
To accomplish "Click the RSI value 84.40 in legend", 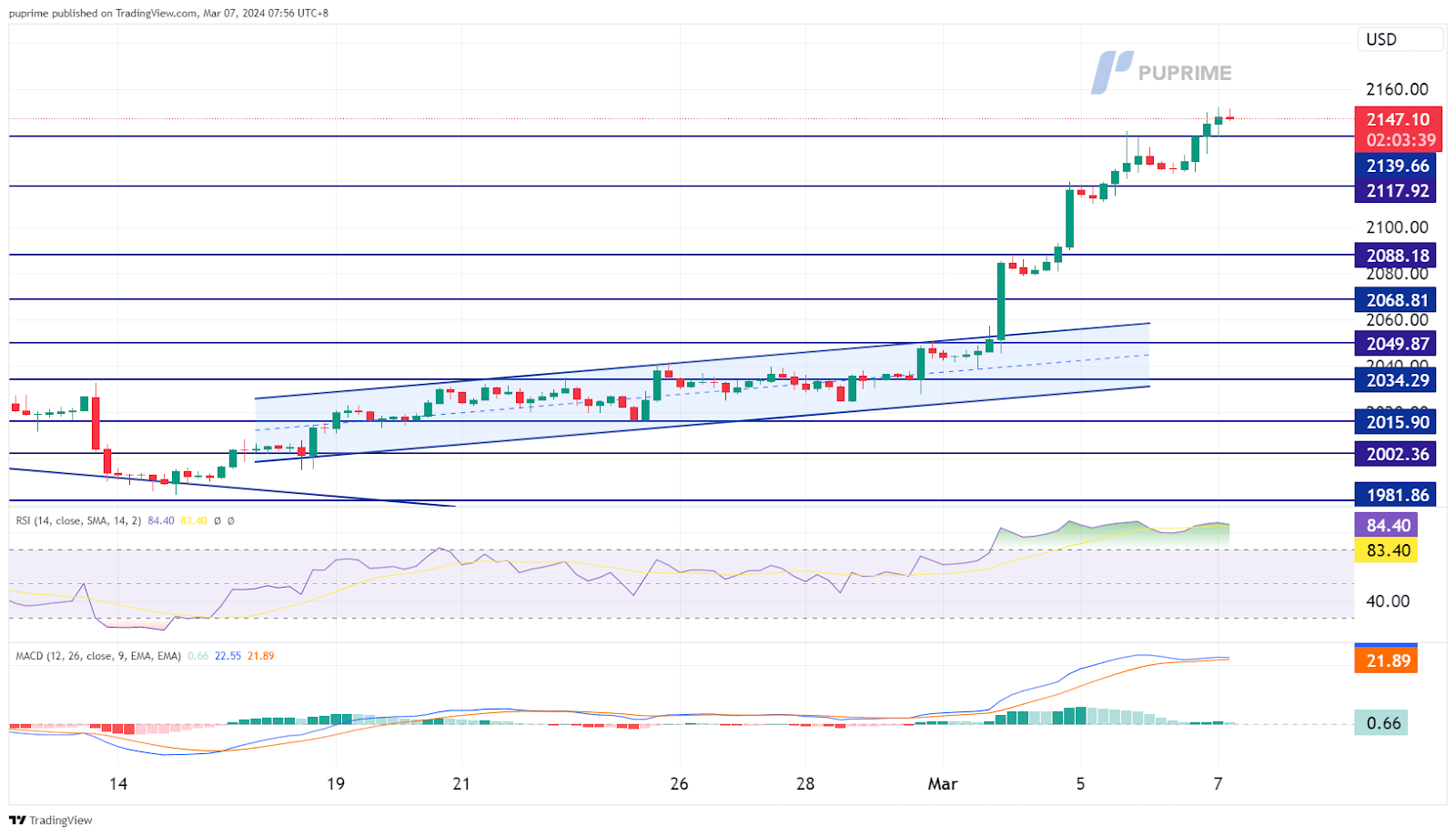I will tap(161, 521).
